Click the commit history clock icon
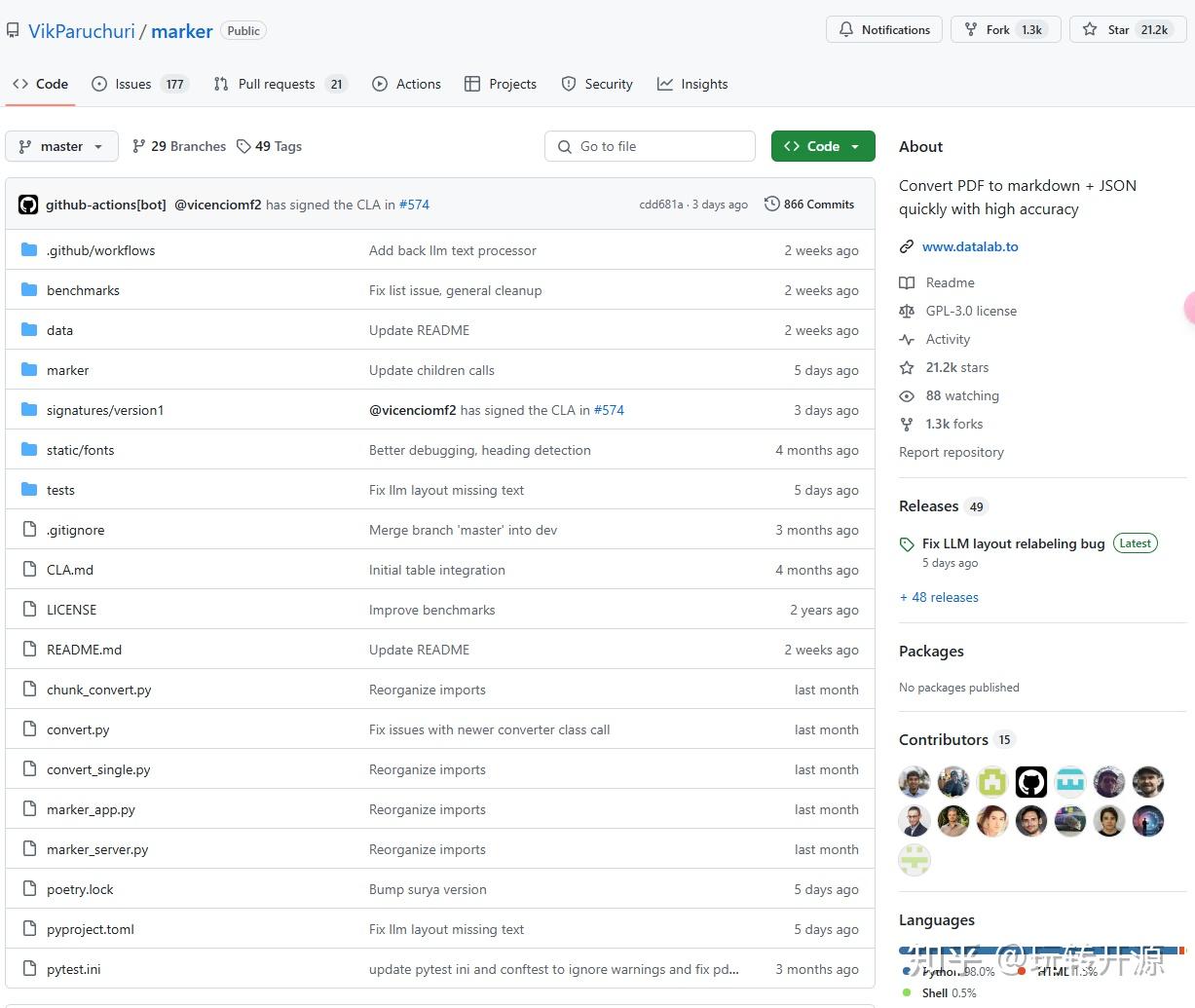1195x1008 pixels. click(x=772, y=205)
